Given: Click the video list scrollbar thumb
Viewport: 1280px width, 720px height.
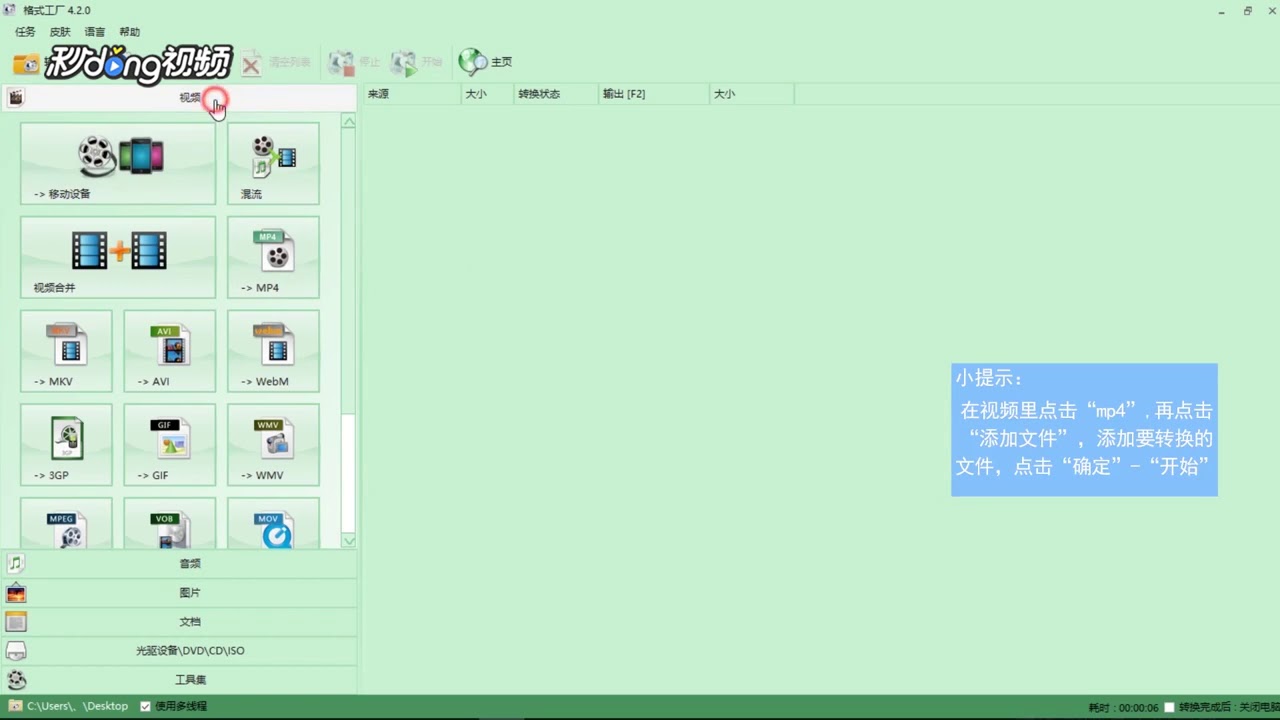Looking at the screenshot, I should tap(348, 472).
